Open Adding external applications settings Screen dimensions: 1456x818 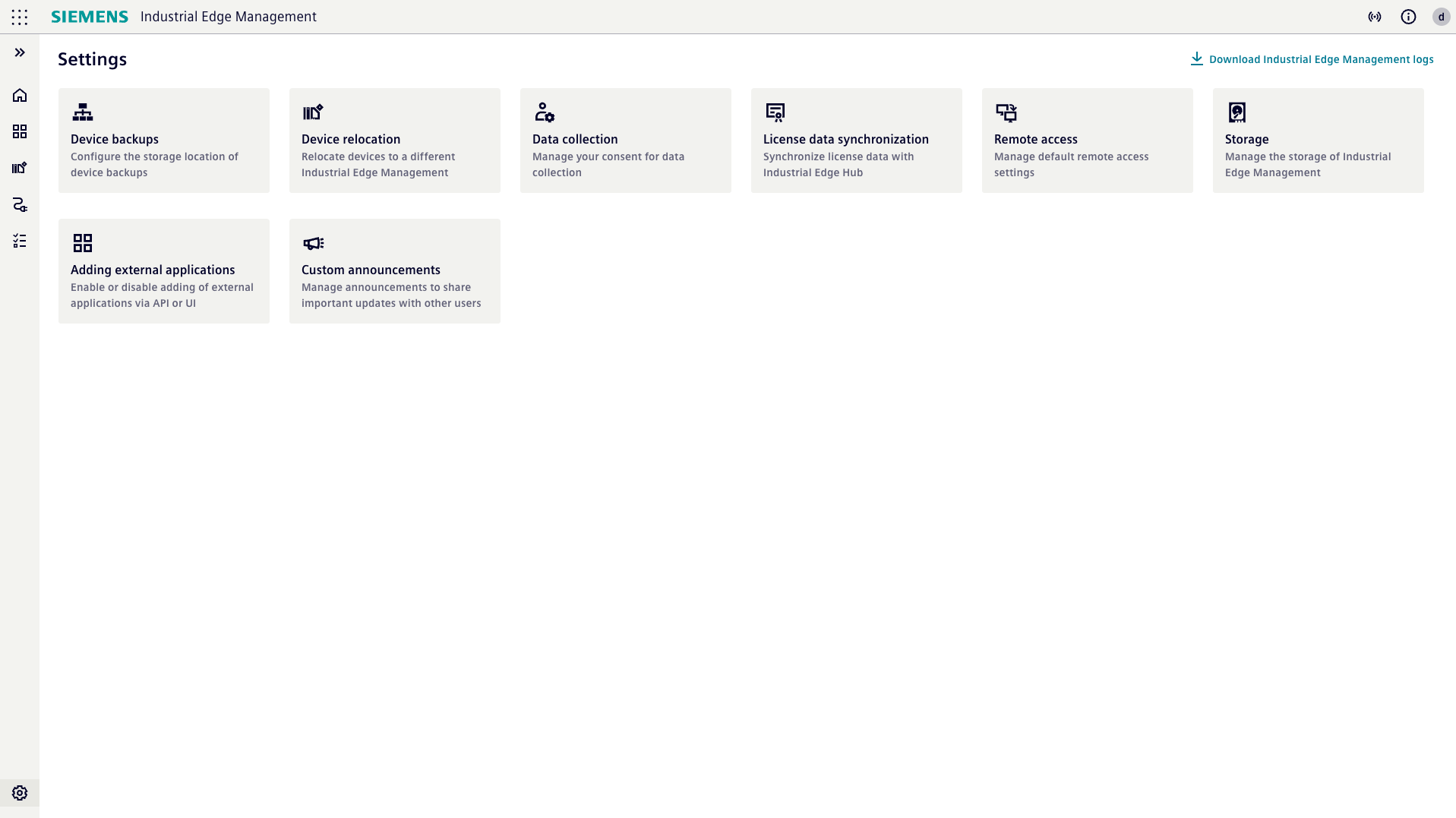pyautogui.click(x=164, y=271)
